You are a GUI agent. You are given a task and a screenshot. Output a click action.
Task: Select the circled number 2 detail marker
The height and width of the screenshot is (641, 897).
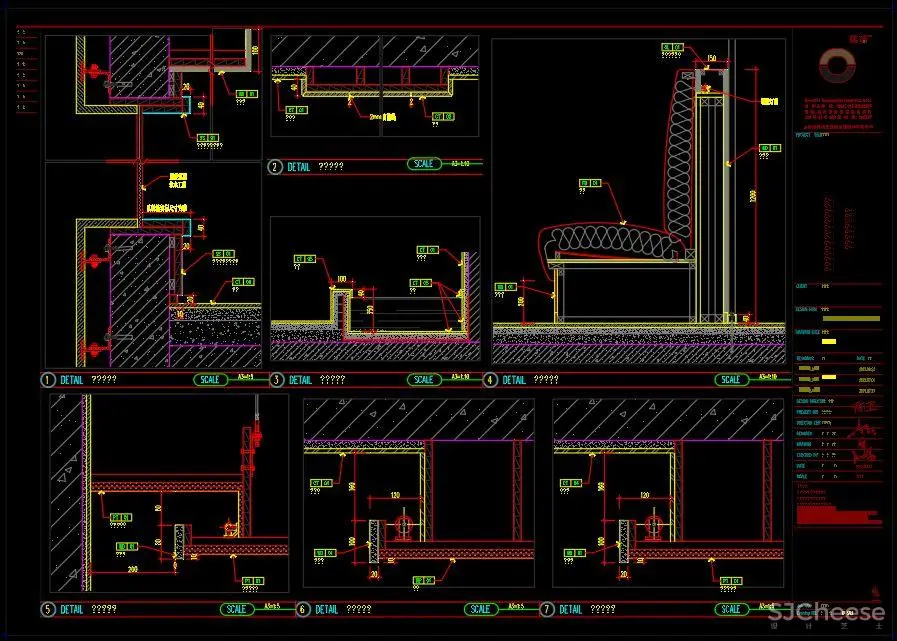(x=274, y=167)
